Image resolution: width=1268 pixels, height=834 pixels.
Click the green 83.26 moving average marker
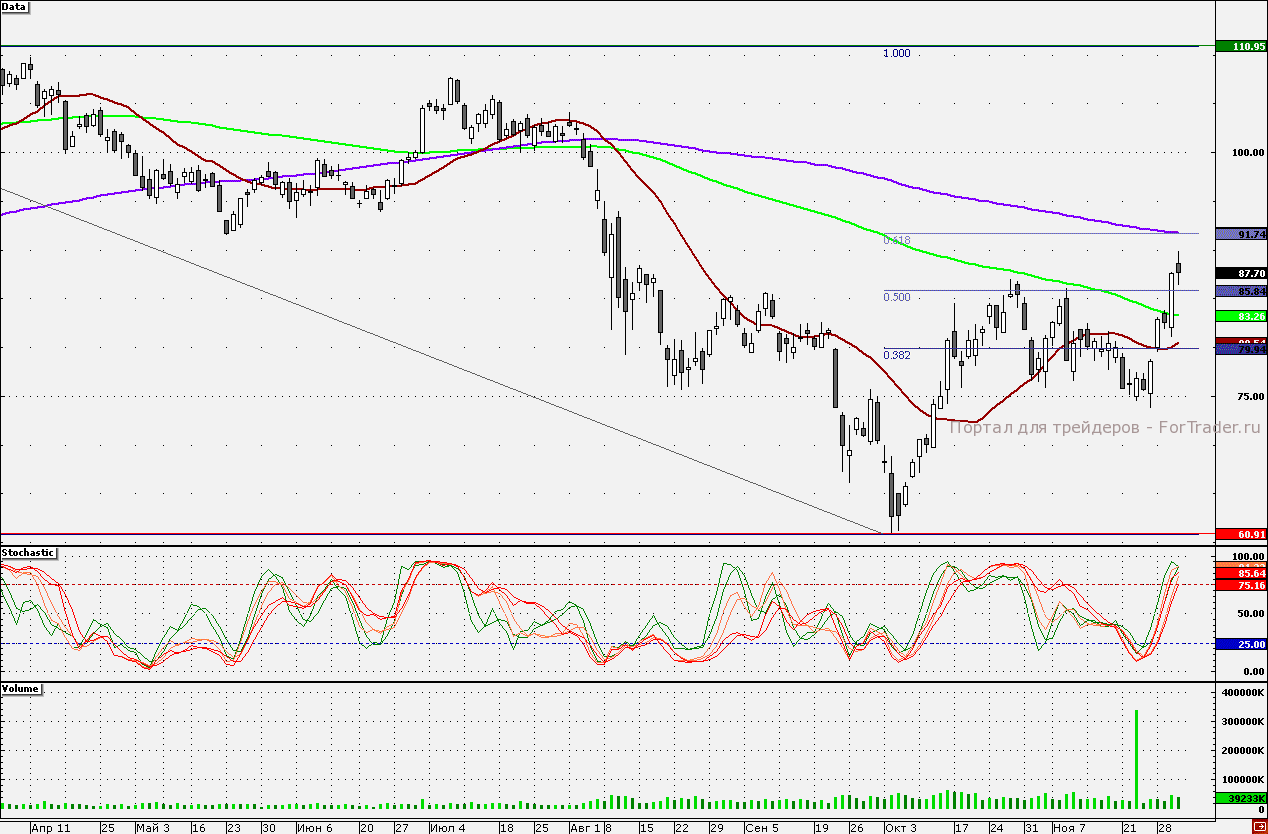[x=1240, y=316]
